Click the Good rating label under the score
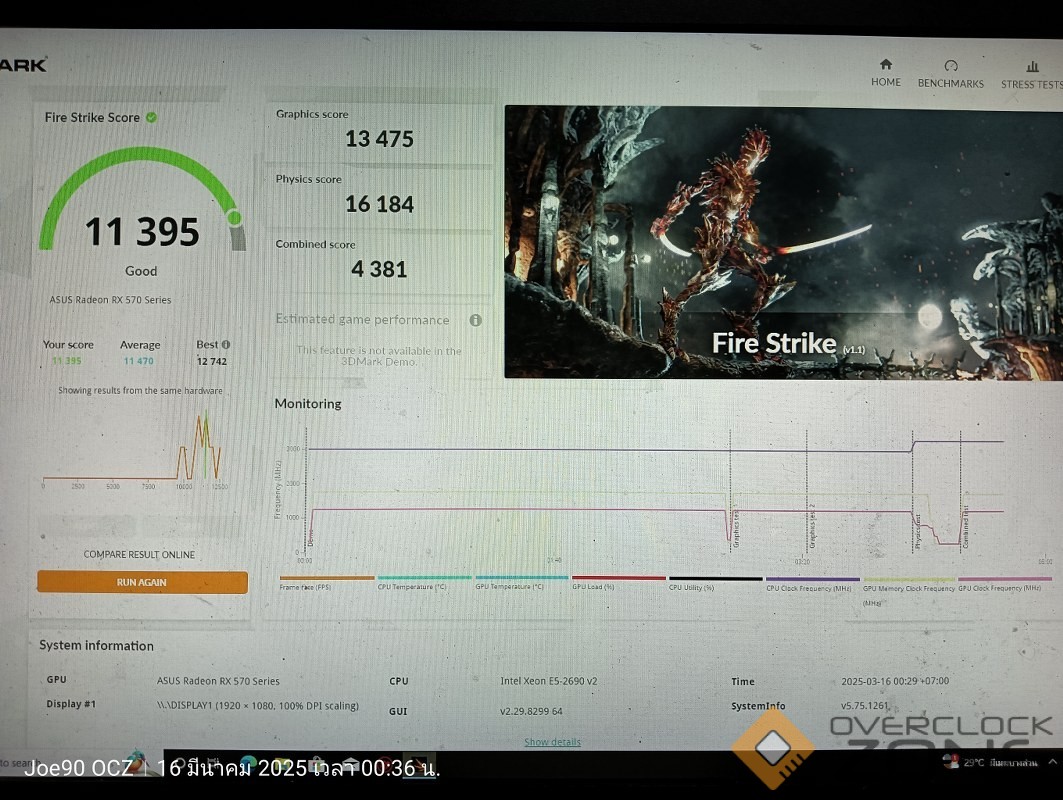The image size is (1063, 800). click(141, 271)
